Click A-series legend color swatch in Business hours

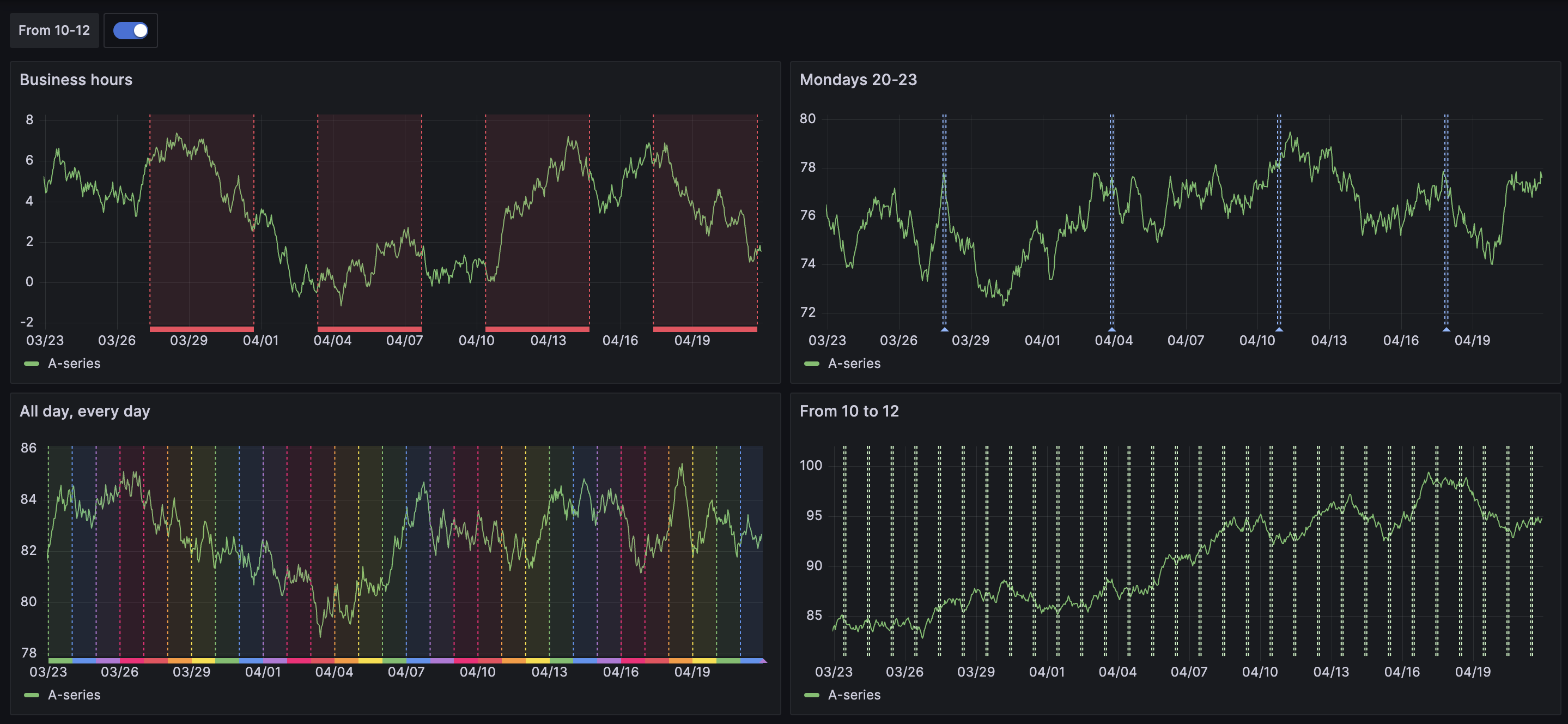click(32, 364)
